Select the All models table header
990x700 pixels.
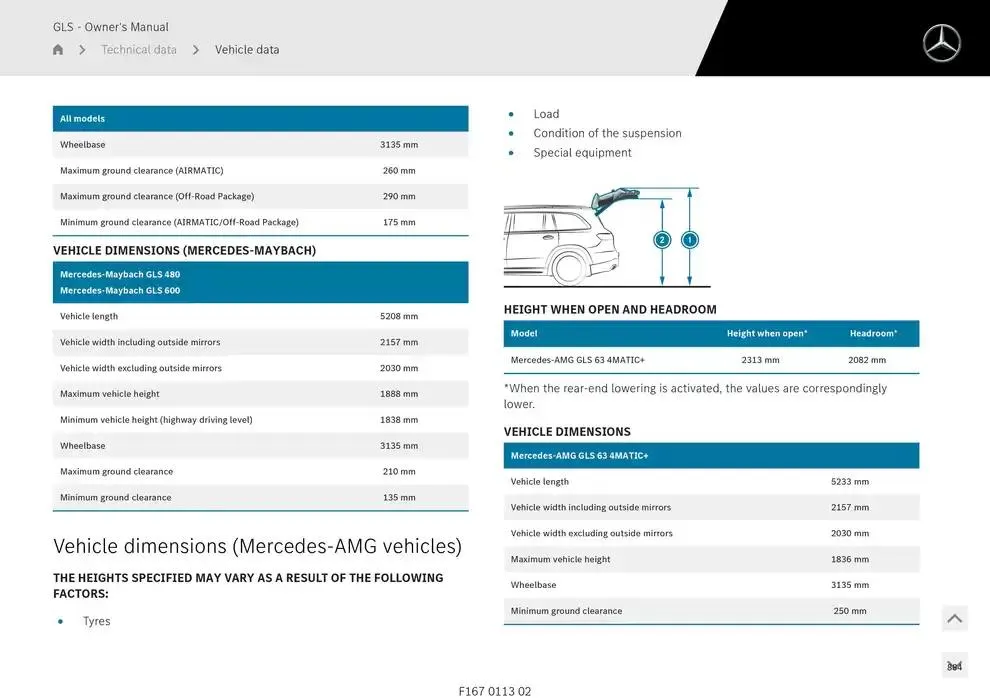260,119
